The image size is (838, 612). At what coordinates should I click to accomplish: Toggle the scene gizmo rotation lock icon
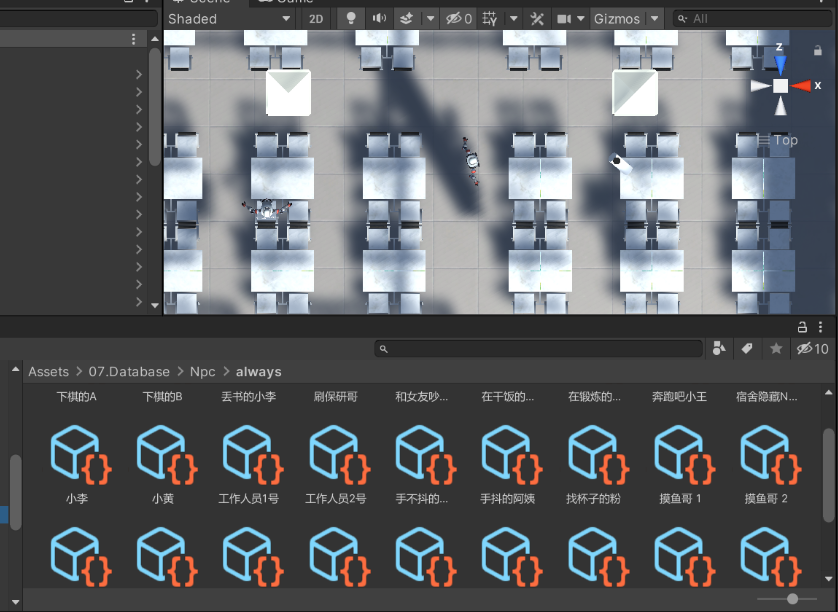(x=818, y=51)
